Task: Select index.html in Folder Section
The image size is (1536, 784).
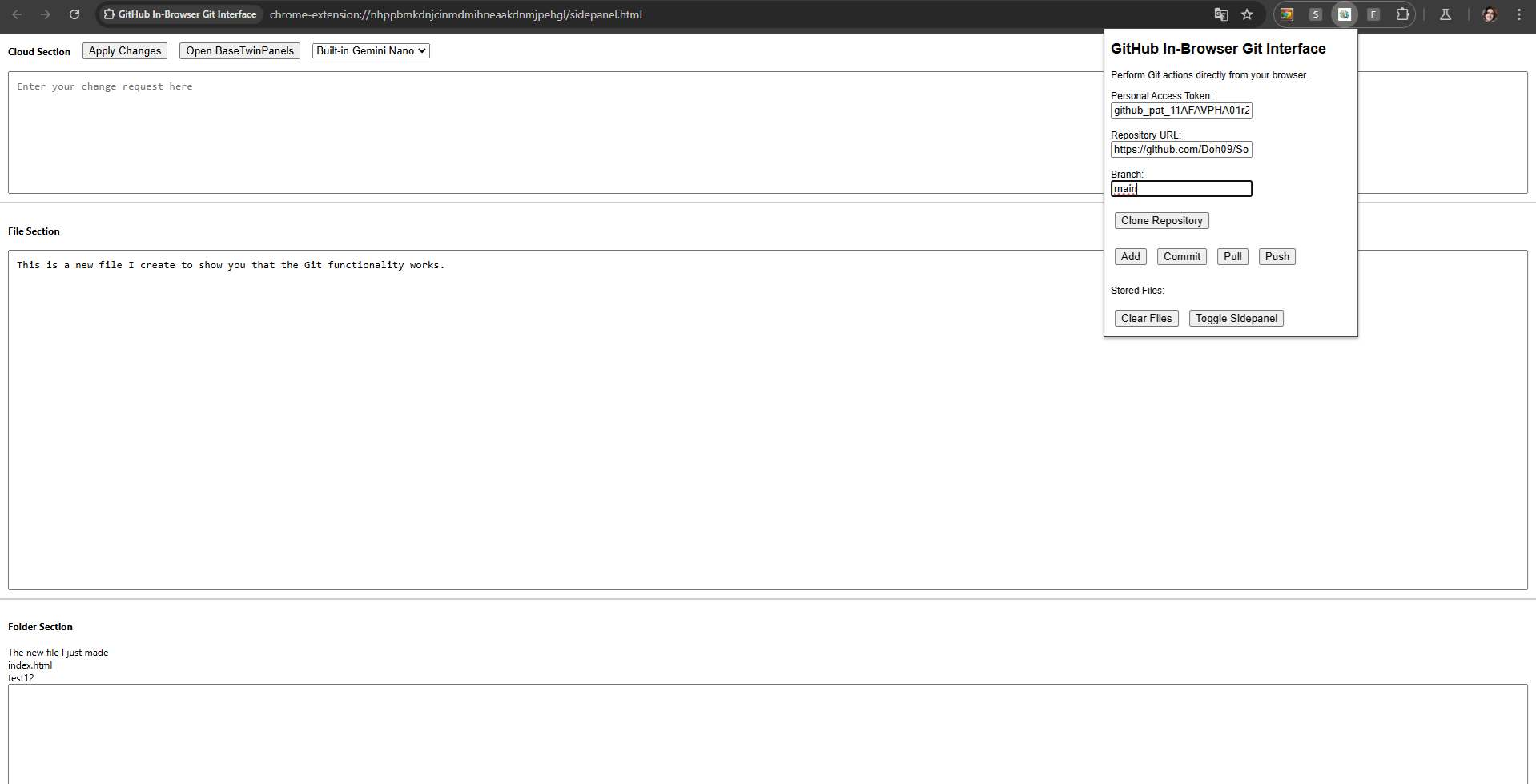Action: [x=30, y=665]
